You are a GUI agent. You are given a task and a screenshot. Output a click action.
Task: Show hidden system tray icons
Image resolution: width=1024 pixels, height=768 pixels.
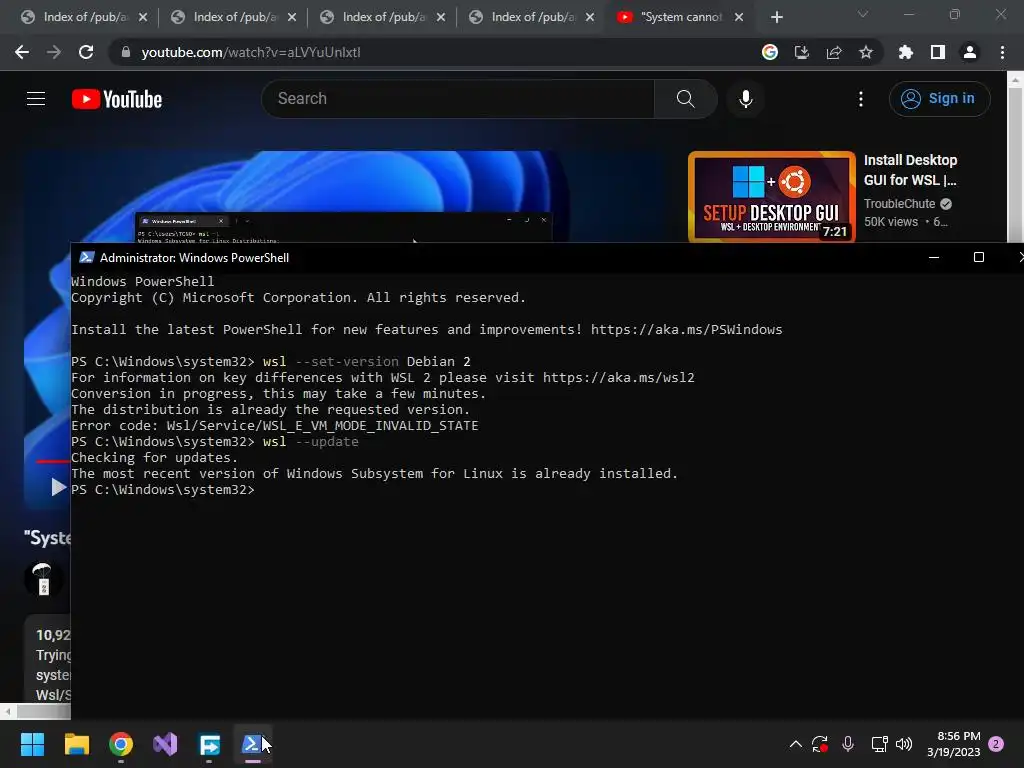(795, 744)
